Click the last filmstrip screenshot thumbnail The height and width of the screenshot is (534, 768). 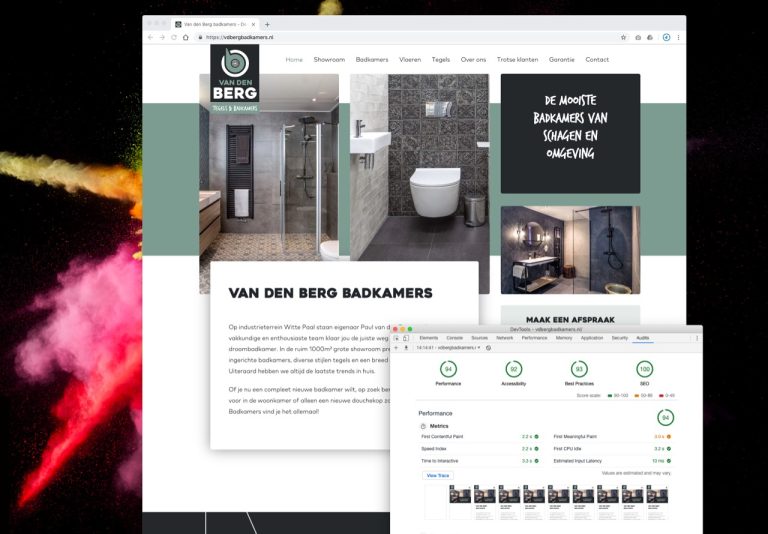pyautogui.click(x=657, y=502)
